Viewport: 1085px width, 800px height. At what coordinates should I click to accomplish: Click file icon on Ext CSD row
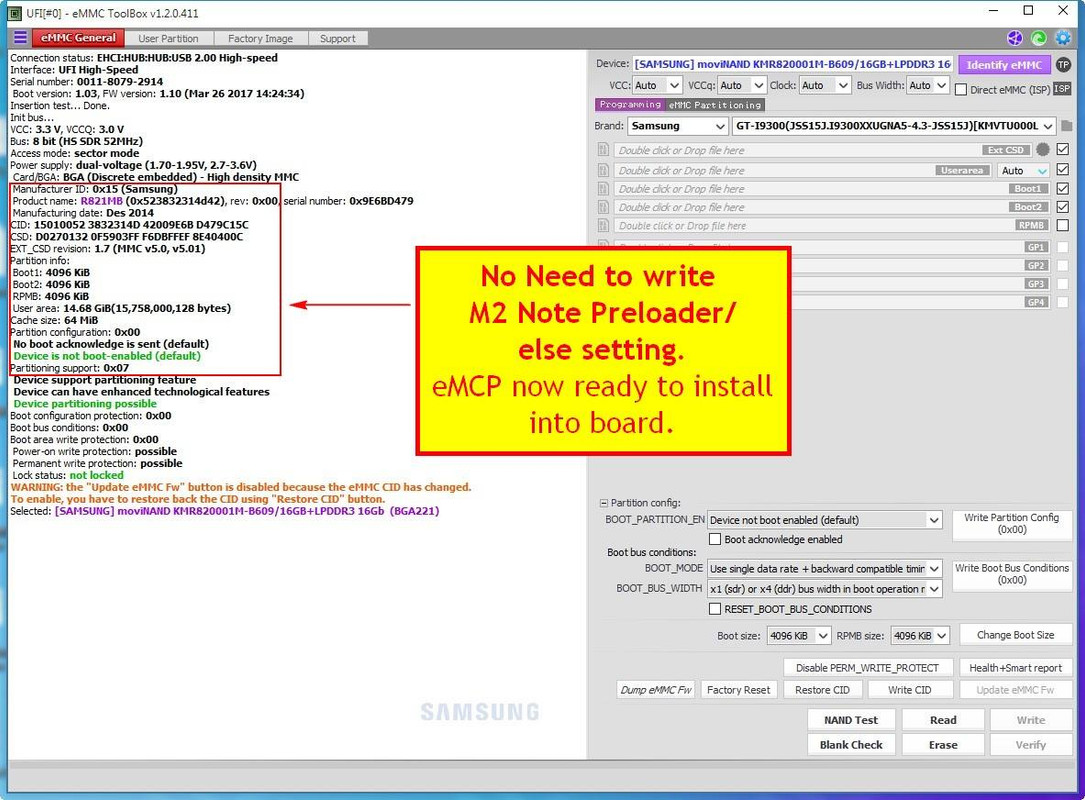(x=603, y=150)
